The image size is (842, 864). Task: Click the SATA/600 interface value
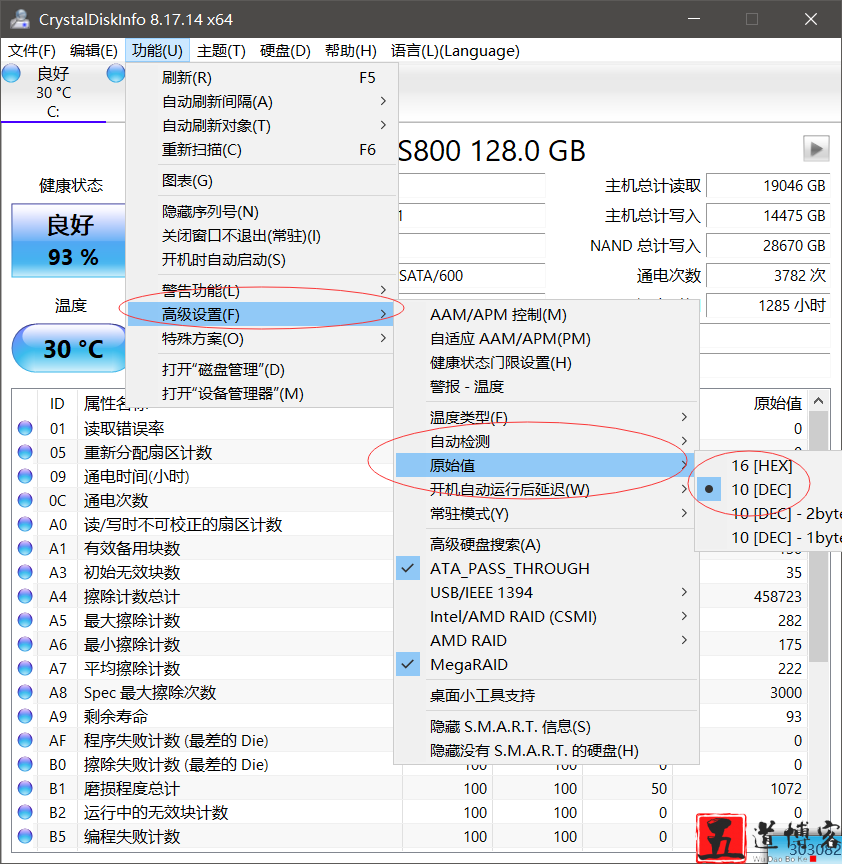pyautogui.click(x=431, y=276)
